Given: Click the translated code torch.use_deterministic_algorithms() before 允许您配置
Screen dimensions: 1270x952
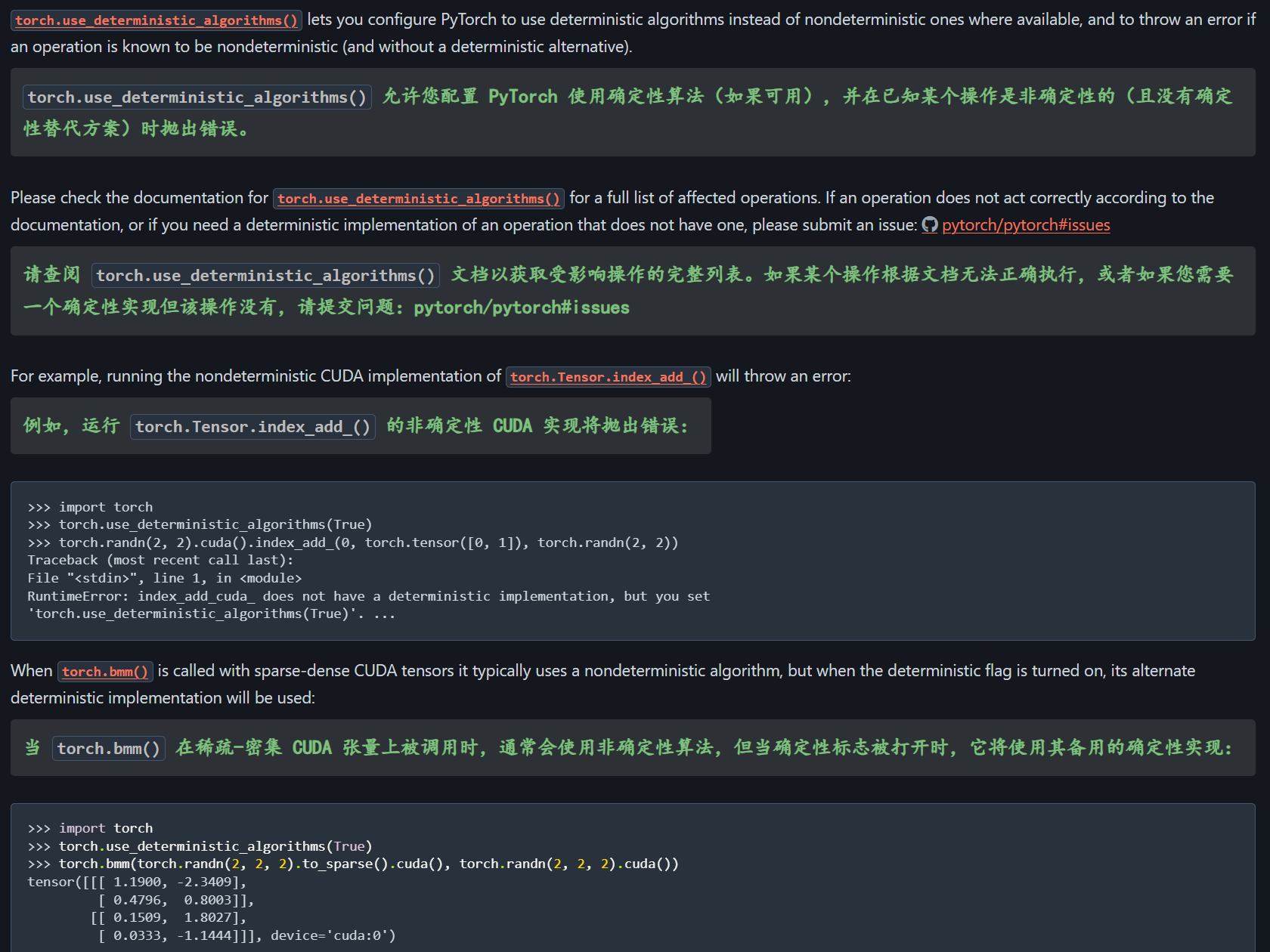Looking at the screenshot, I should 197,97.
